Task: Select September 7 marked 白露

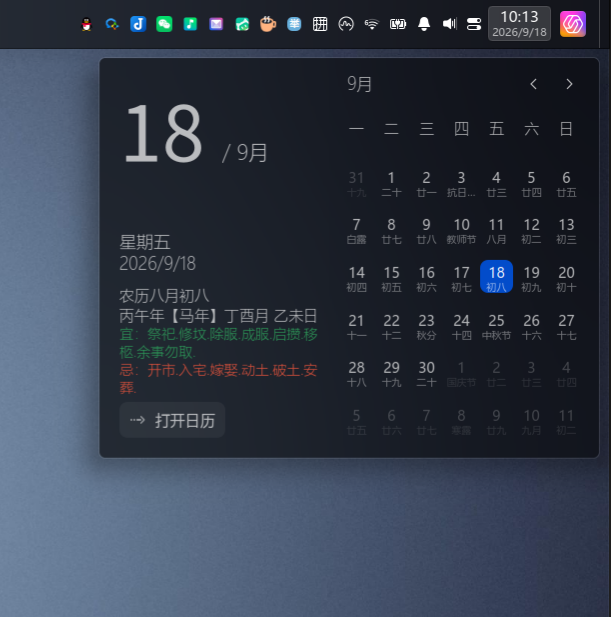Action: point(356,231)
